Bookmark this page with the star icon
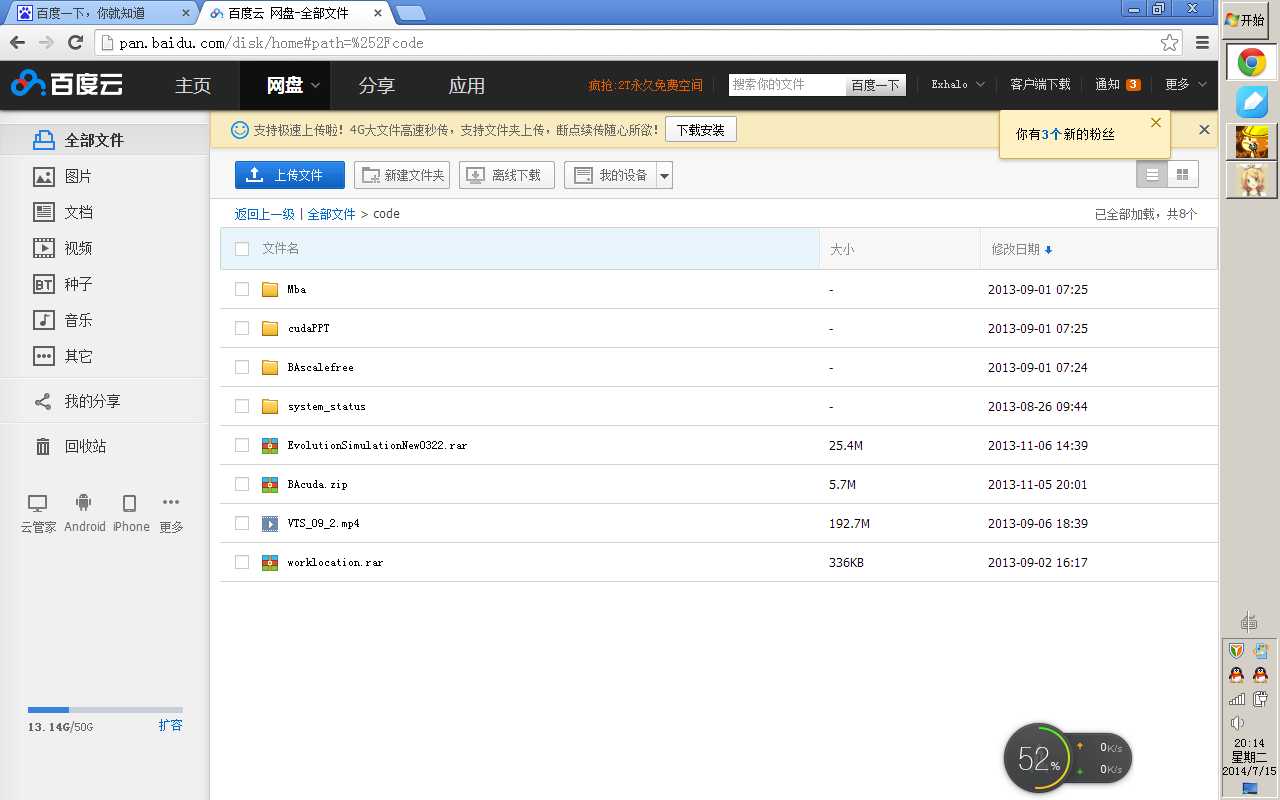 pos(1169,42)
